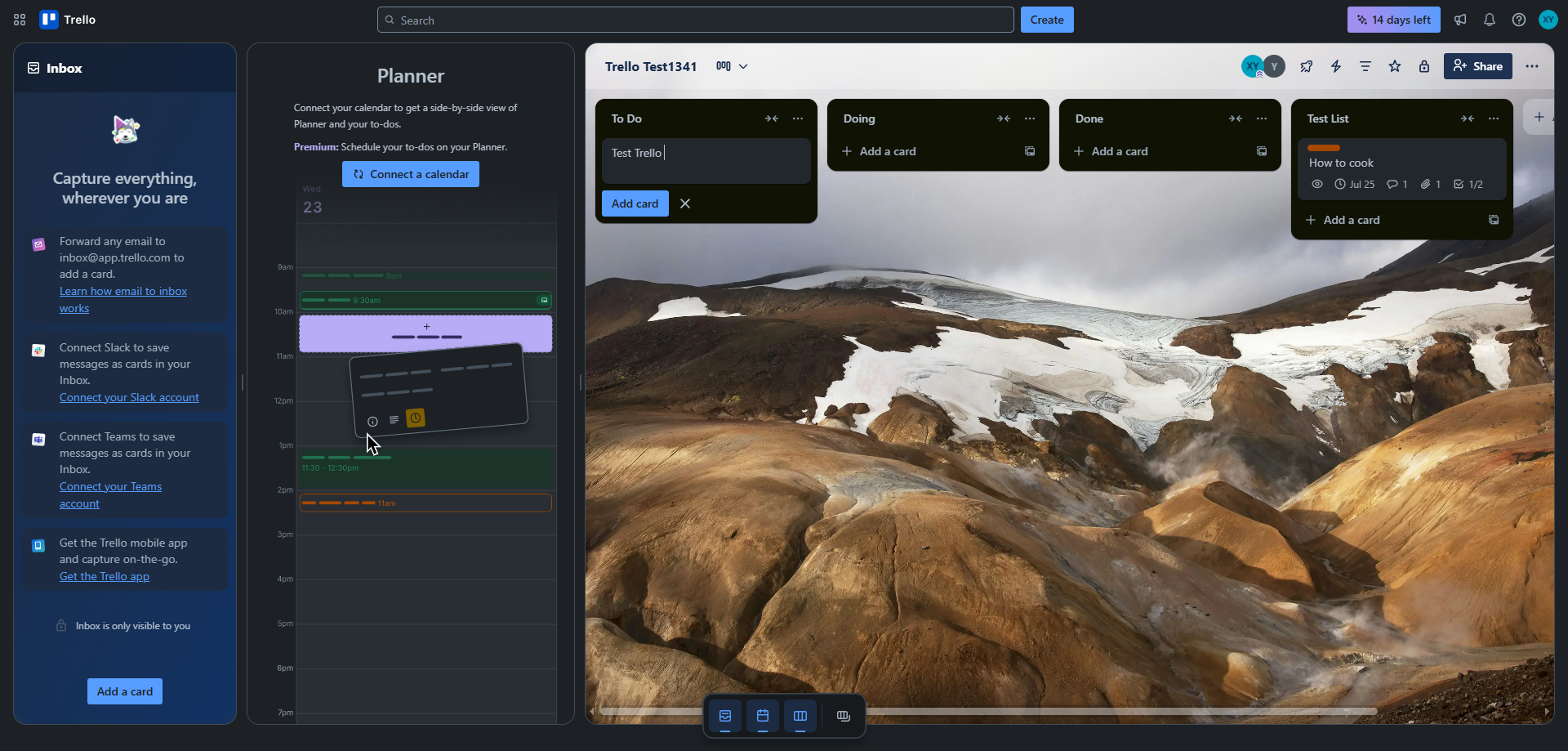Focus the Search field

click(x=695, y=20)
